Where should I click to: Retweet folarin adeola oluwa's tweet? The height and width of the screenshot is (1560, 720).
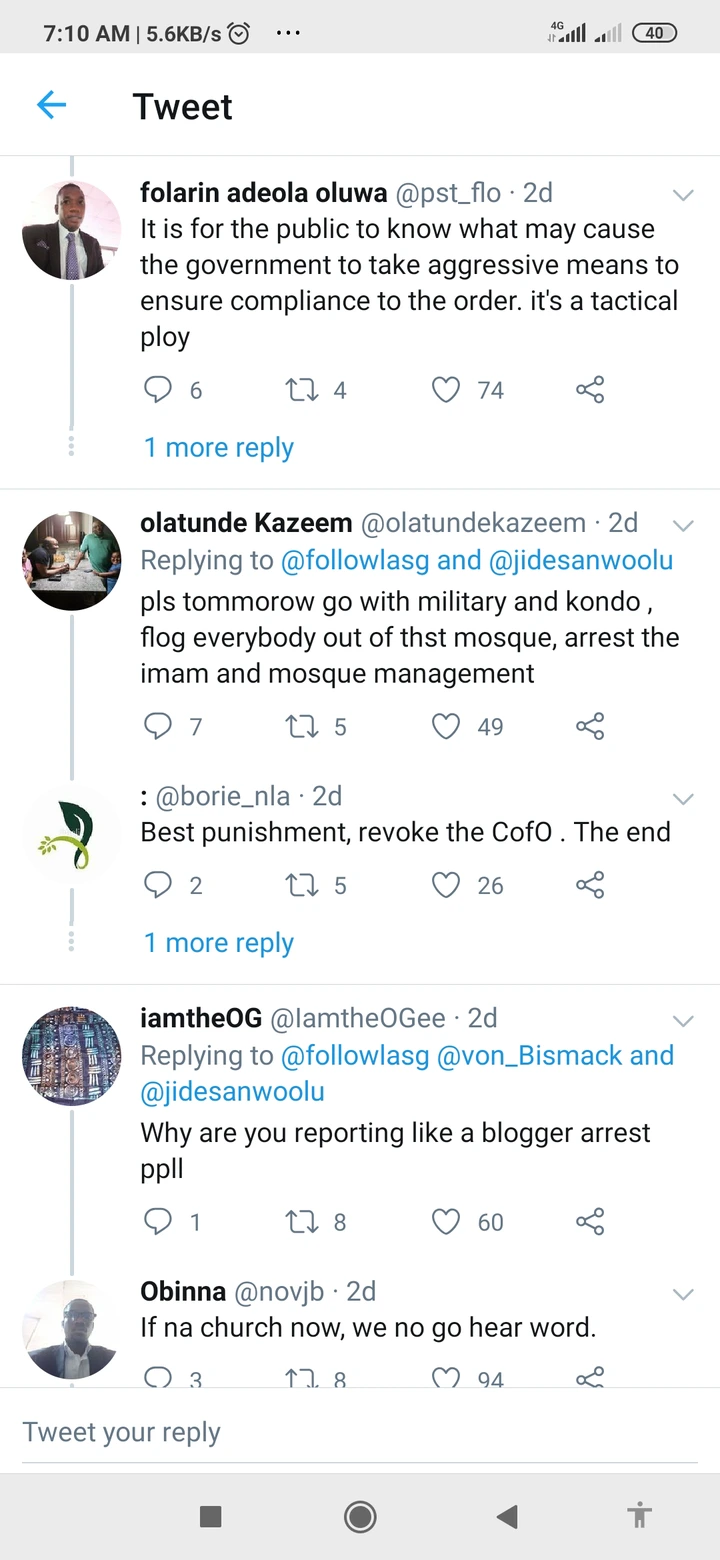(x=301, y=389)
